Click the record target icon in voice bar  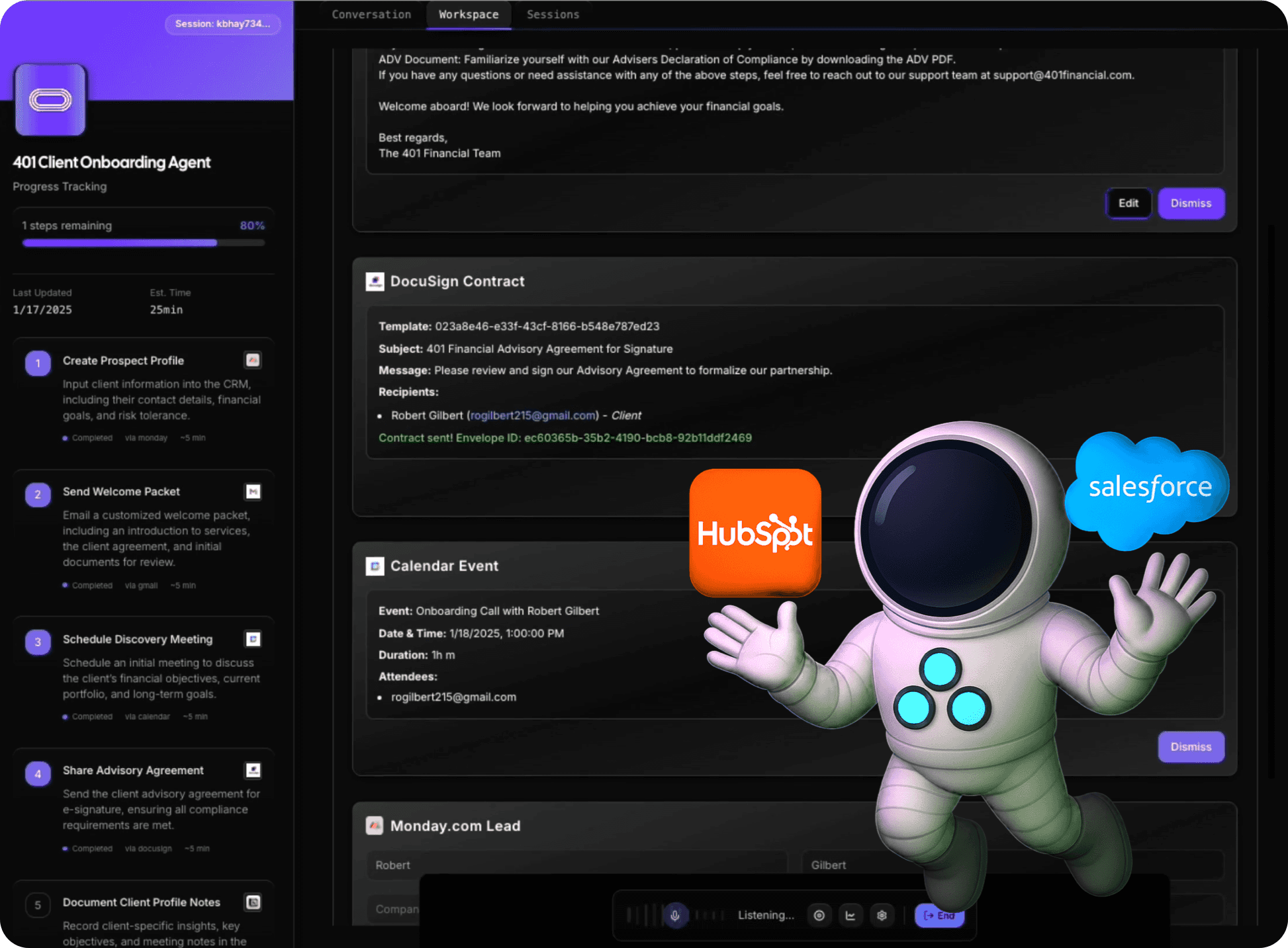[x=819, y=916]
